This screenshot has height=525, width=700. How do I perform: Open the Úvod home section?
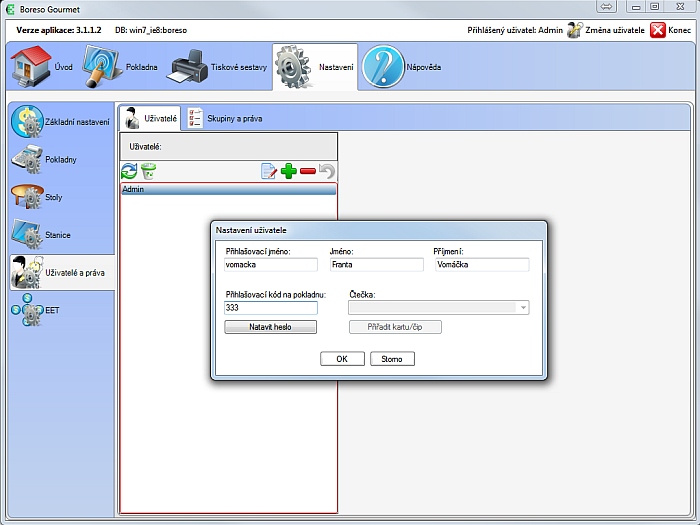point(40,67)
